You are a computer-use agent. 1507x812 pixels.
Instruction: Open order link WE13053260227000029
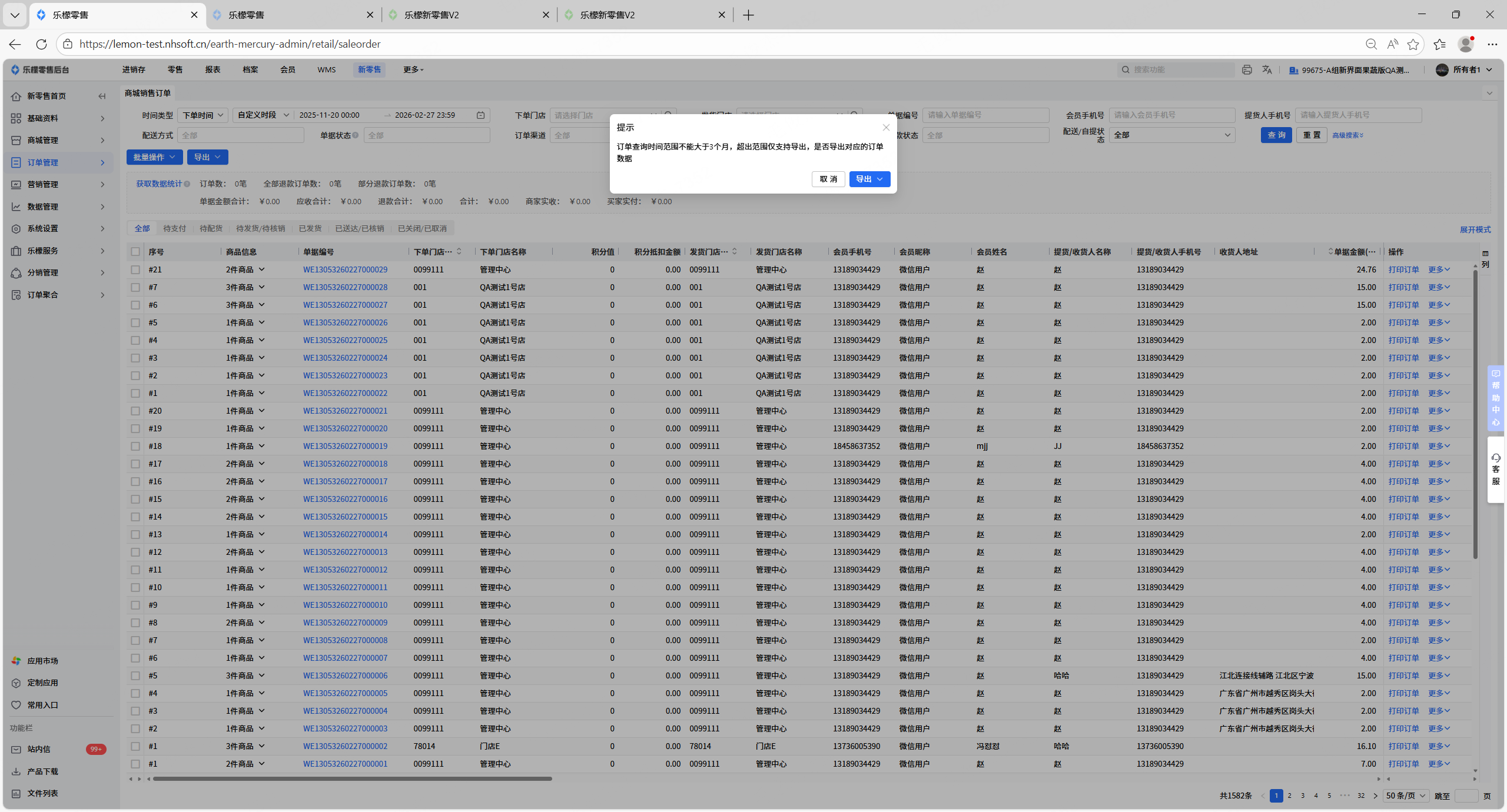tap(345, 269)
